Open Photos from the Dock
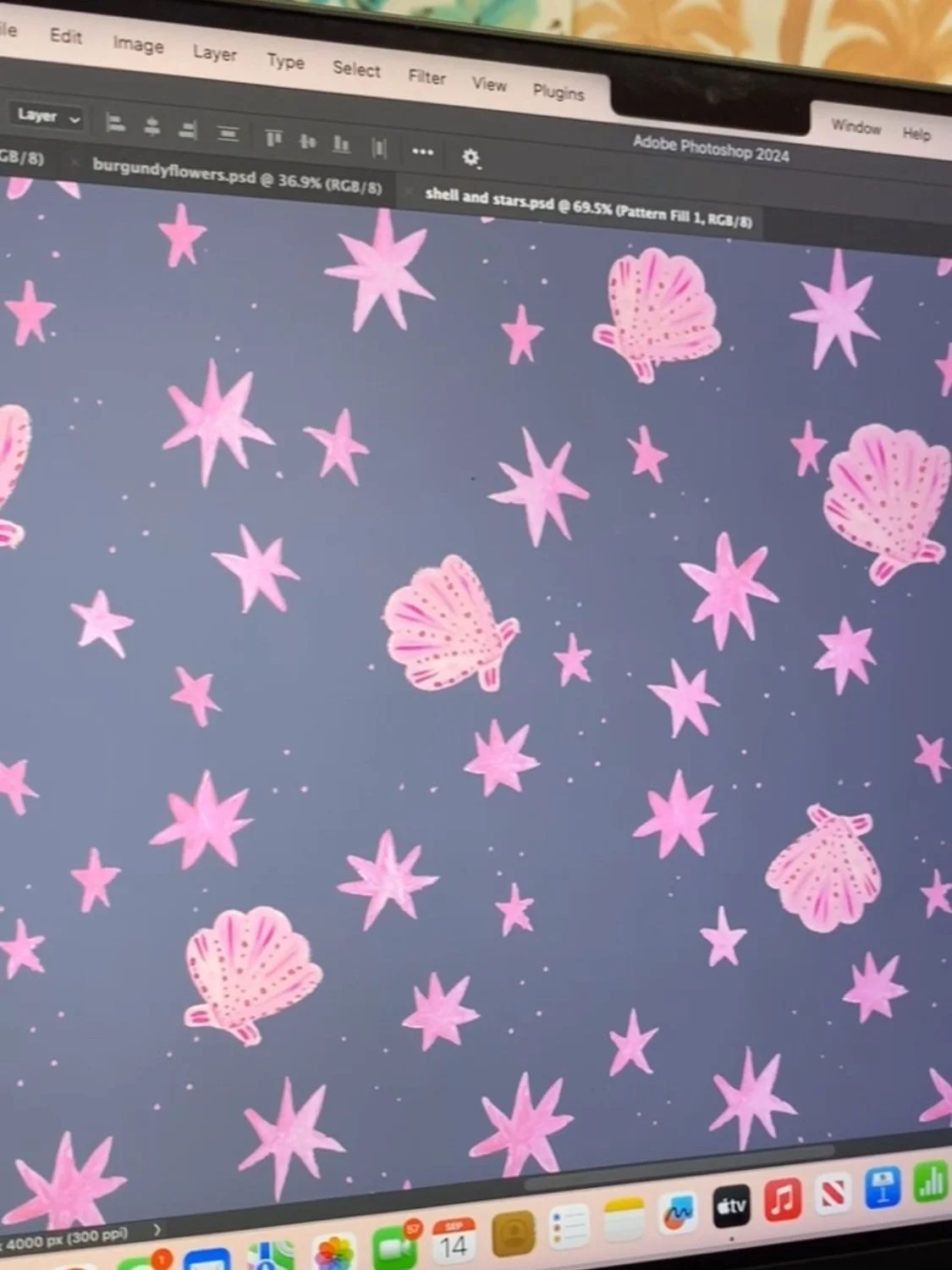This screenshot has width=952, height=1270. pyautogui.click(x=335, y=1254)
